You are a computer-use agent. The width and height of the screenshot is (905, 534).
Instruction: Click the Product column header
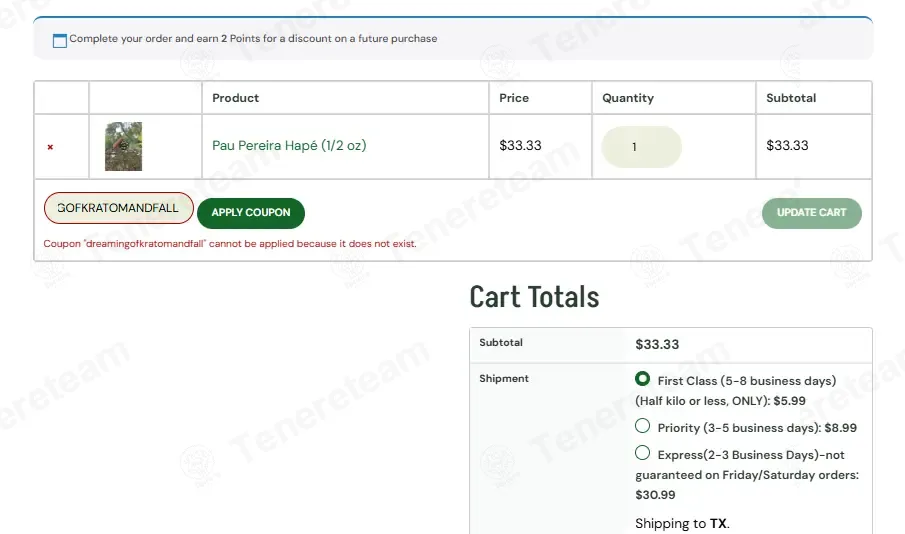tap(235, 98)
